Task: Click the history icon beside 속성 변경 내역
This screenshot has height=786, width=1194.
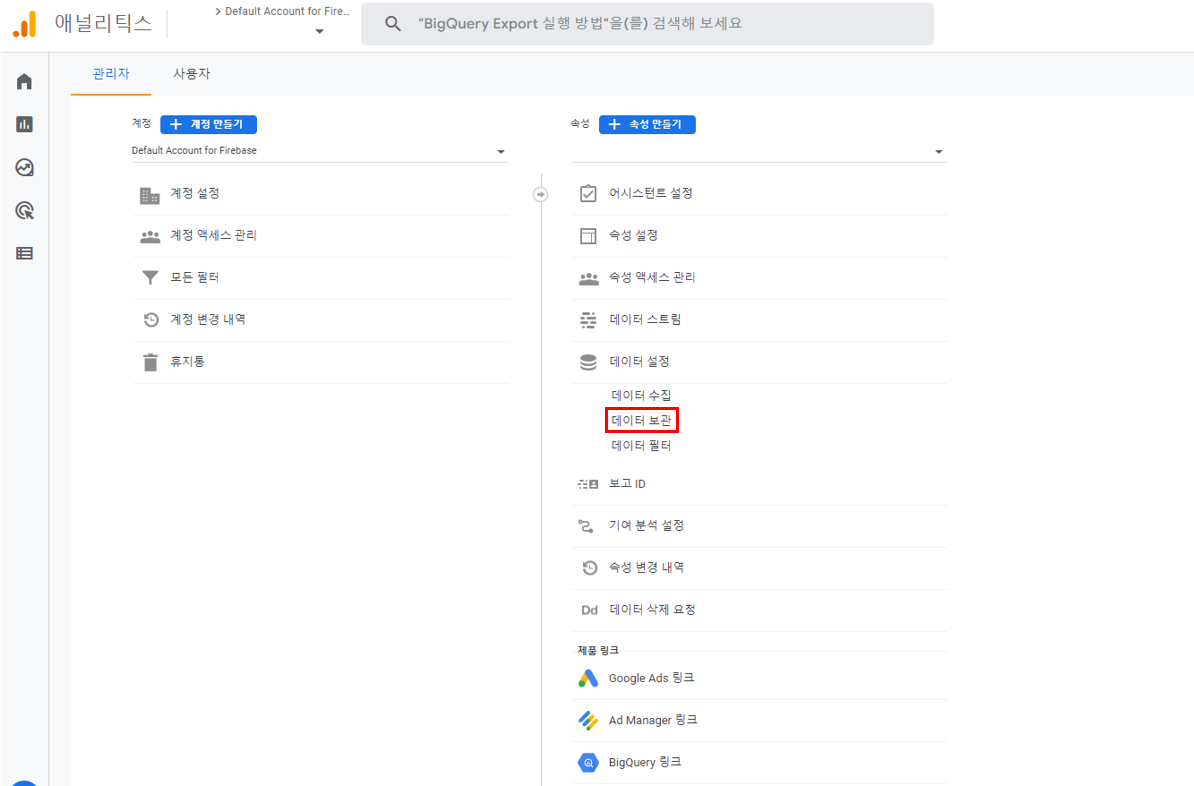Action: coord(589,568)
